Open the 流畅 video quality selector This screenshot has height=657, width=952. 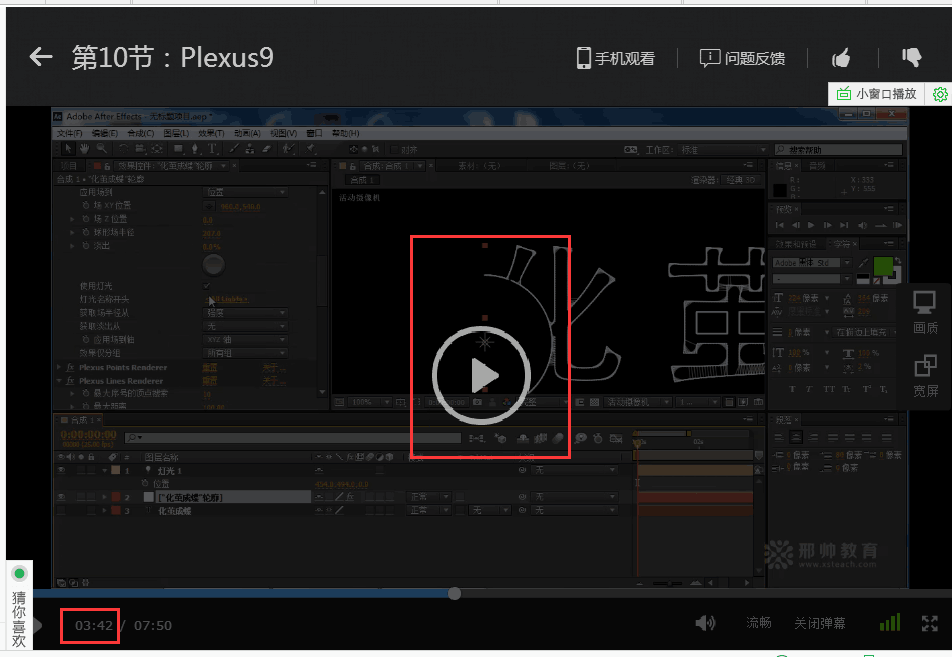(x=758, y=623)
